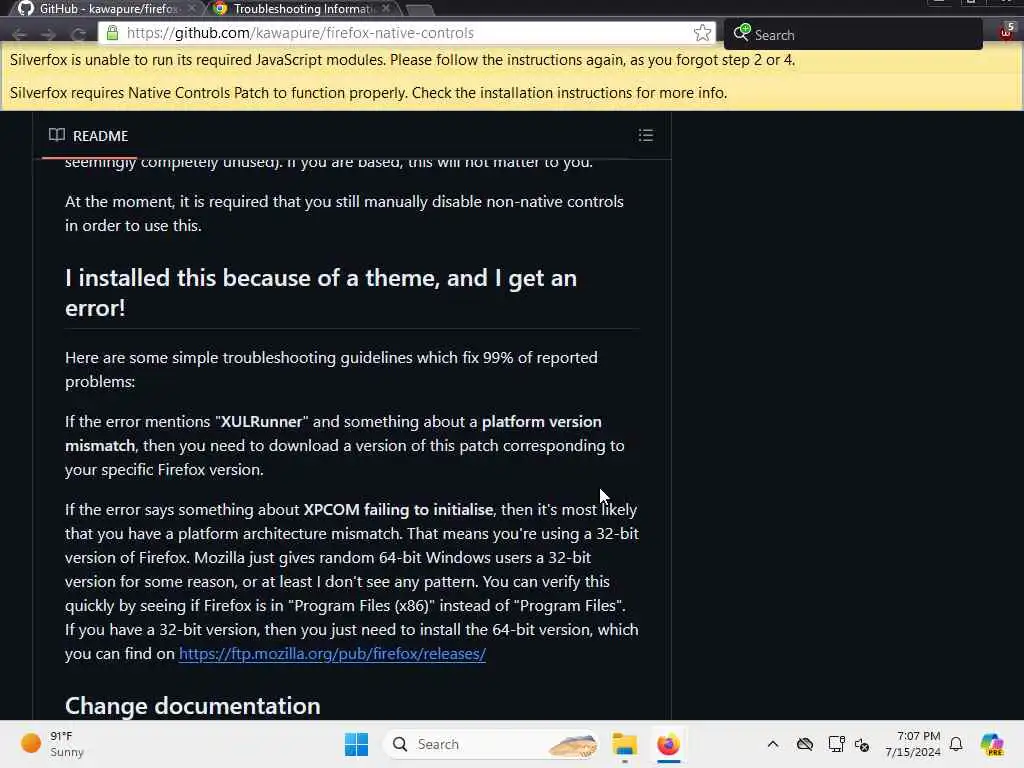1024x768 pixels.
Task: Click the taskbar Search box
Action: coord(492,744)
